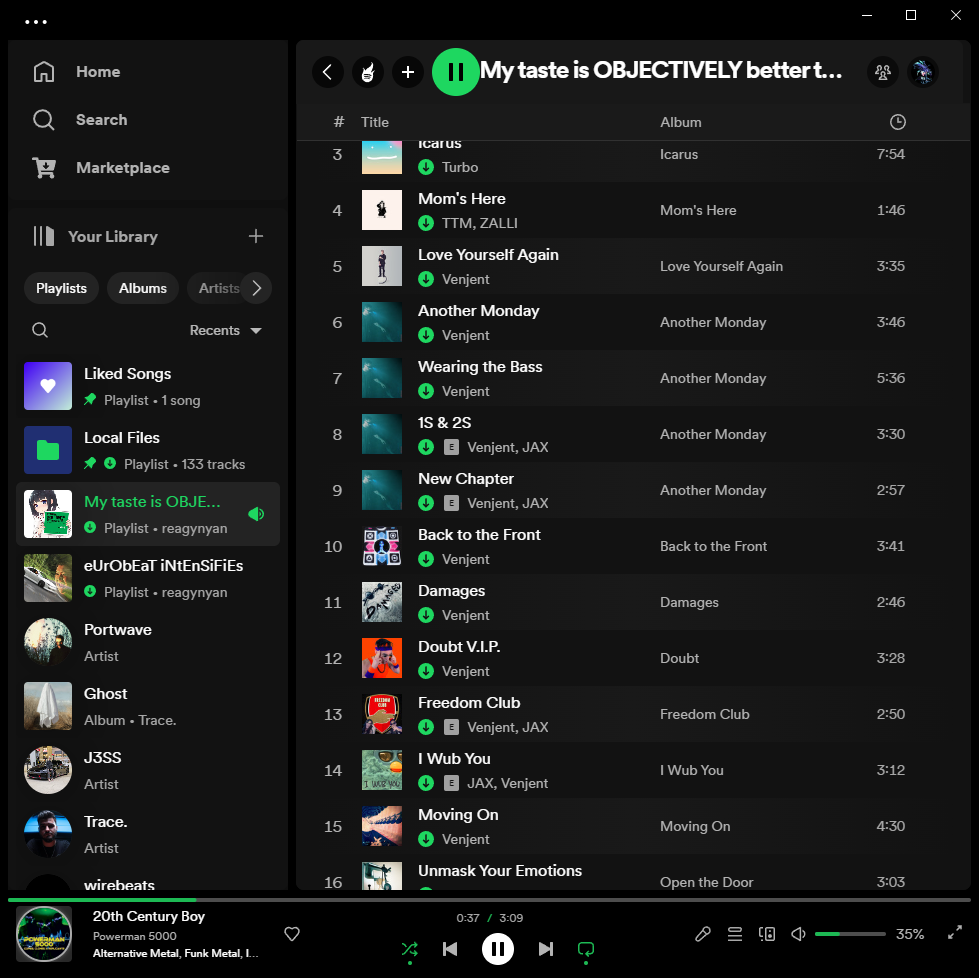
Task: Open the connect to a device menu
Action: click(767, 934)
